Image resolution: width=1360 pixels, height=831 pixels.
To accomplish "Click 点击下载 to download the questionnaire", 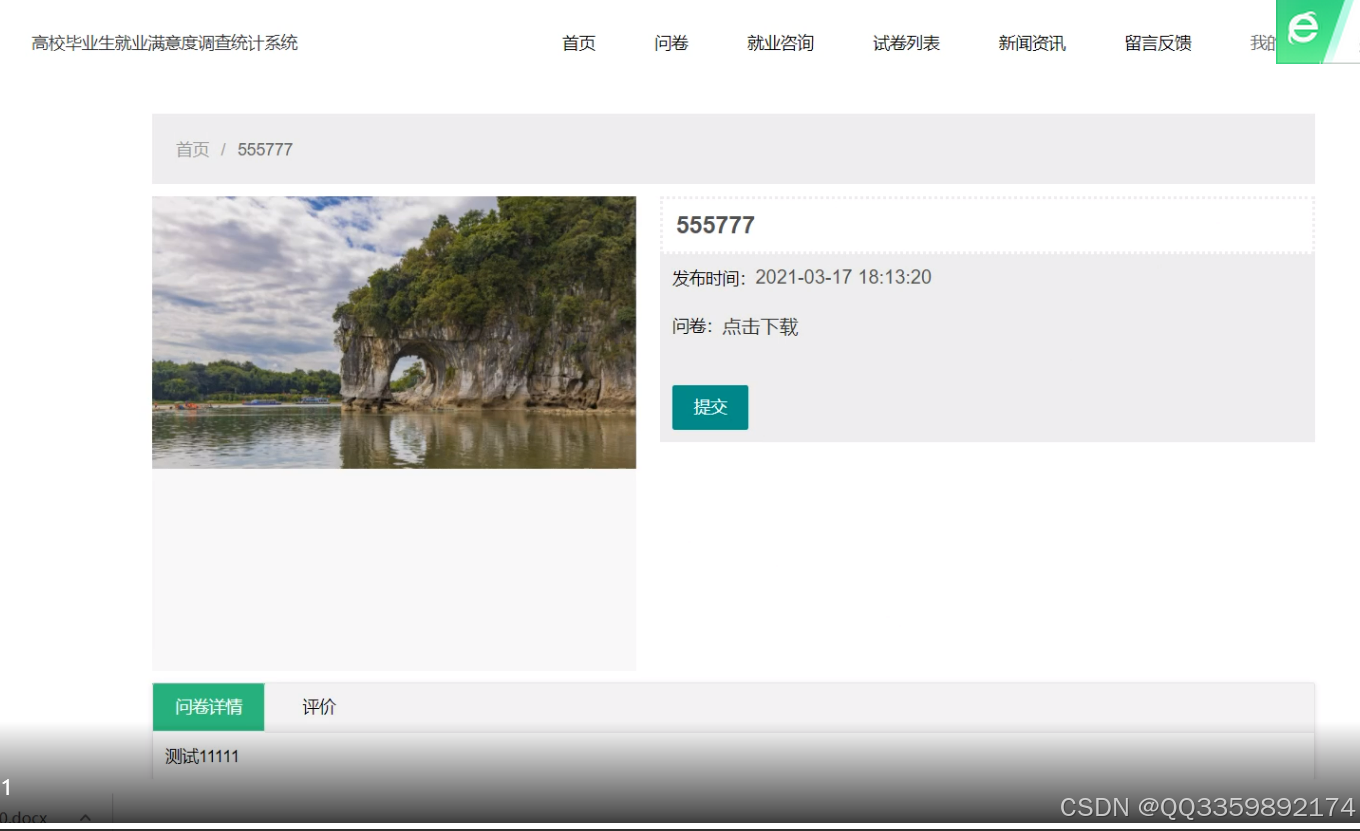I will coord(760,327).
